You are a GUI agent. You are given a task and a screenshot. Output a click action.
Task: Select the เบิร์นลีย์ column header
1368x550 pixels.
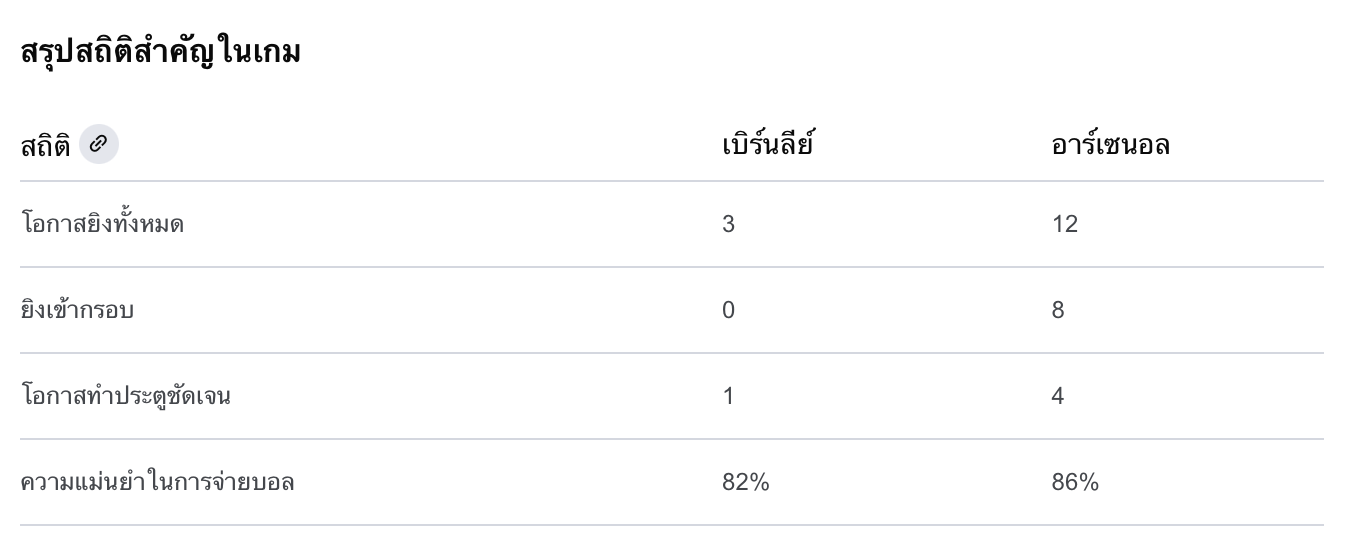768,145
